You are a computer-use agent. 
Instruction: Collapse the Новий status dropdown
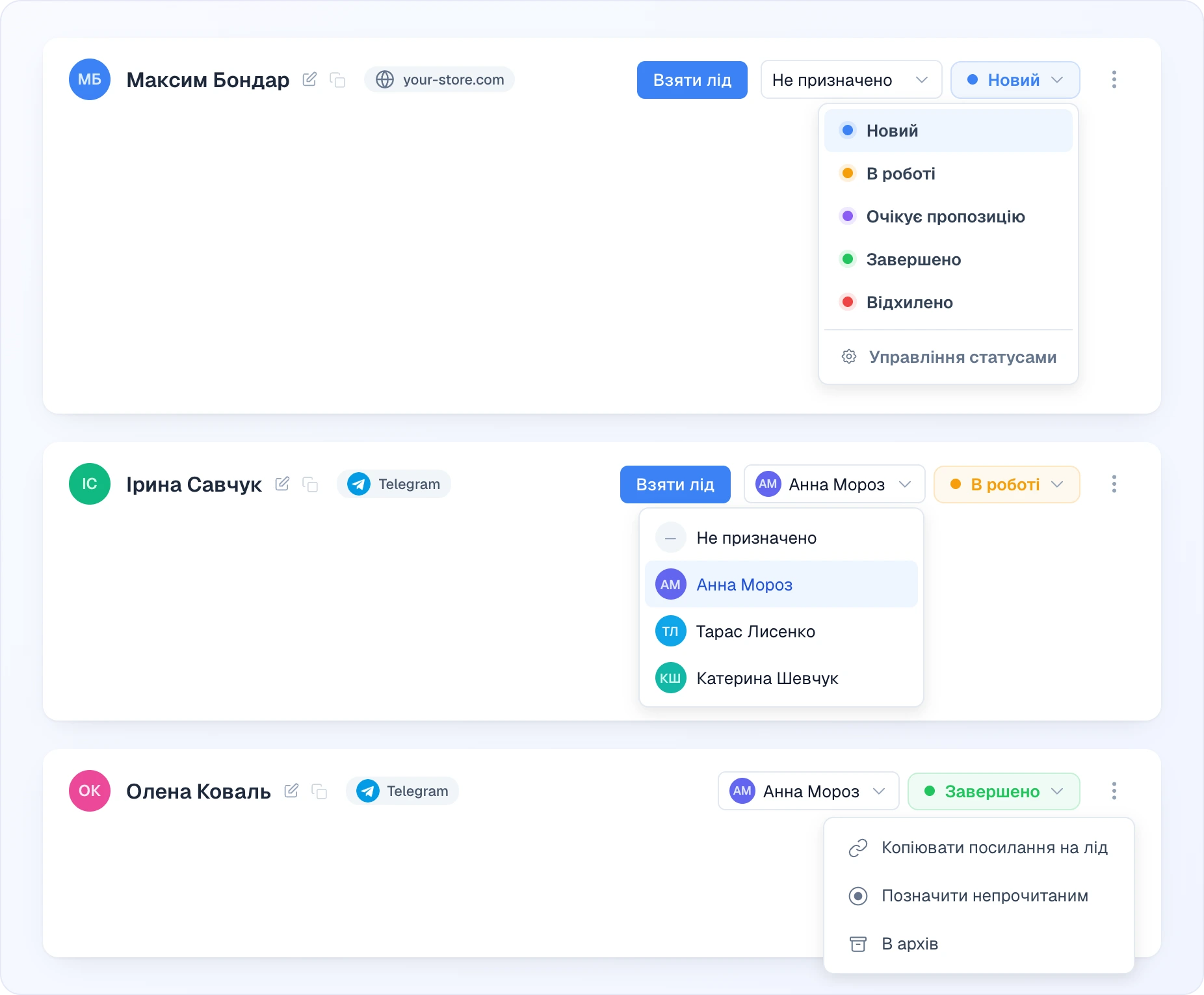(x=1015, y=80)
